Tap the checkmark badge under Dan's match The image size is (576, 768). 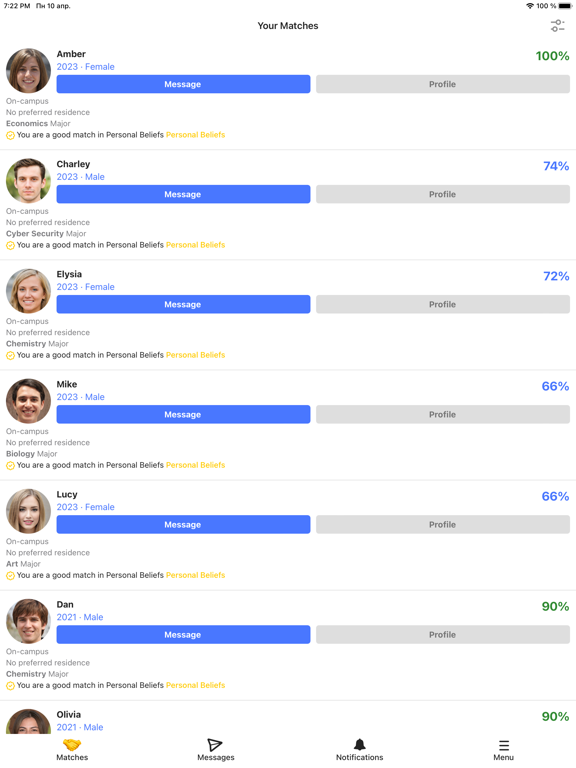coord(10,686)
